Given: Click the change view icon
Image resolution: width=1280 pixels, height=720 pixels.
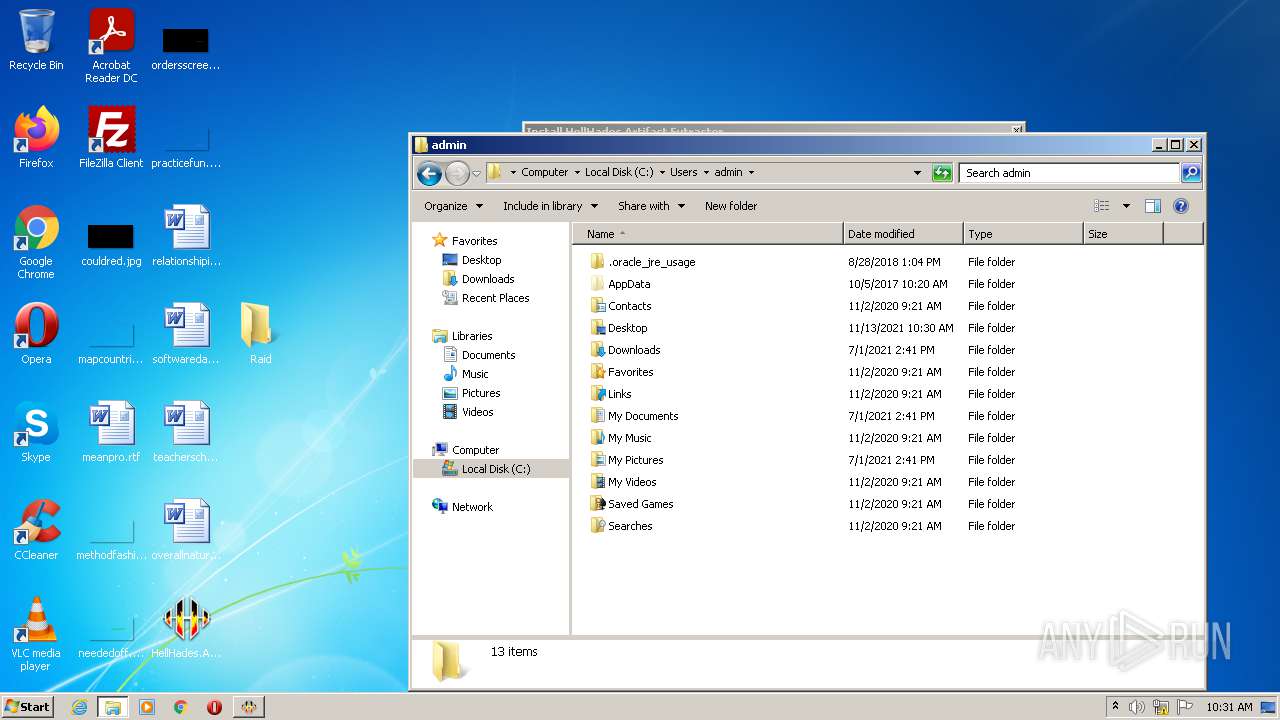Looking at the screenshot, I should click(x=1102, y=206).
